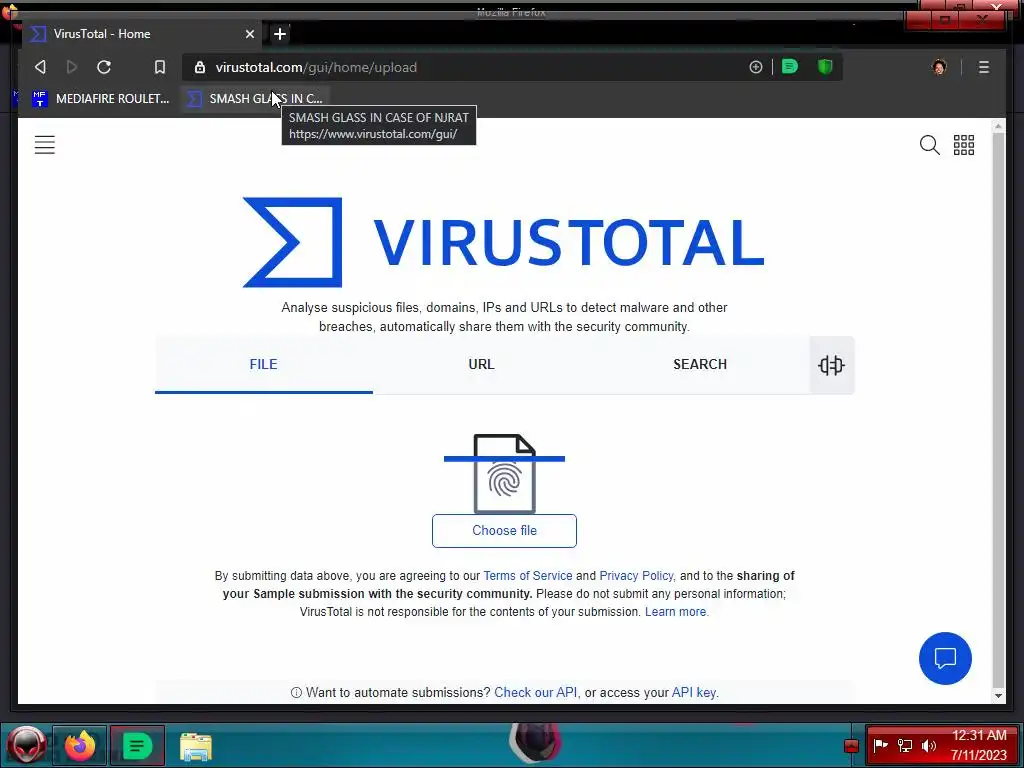1024x768 pixels.
Task: Click the Choose file button
Action: click(504, 531)
